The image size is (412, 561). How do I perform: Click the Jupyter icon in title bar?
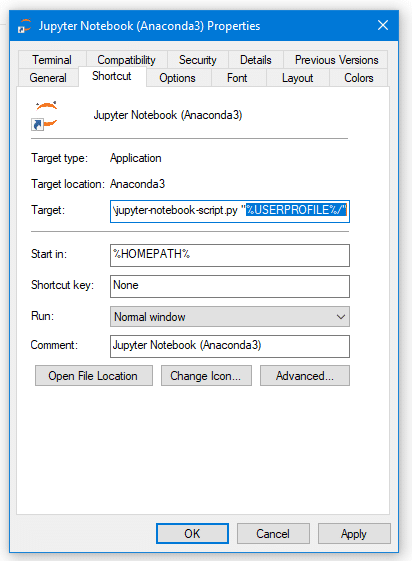[x=25, y=26]
